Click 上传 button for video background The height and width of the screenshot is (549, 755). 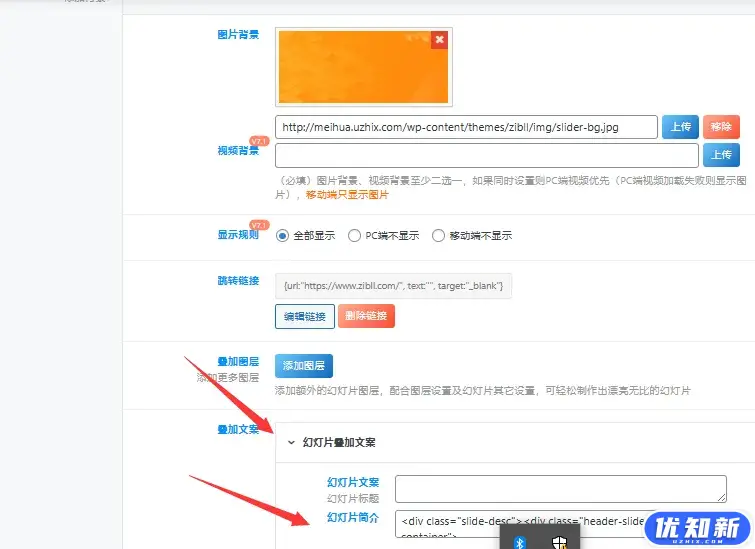[721, 155]
